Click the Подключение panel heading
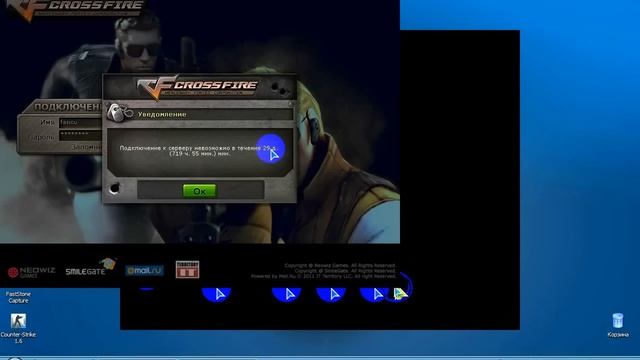The height and width of the screenshot is (360, 640). (x=68, y=107)
